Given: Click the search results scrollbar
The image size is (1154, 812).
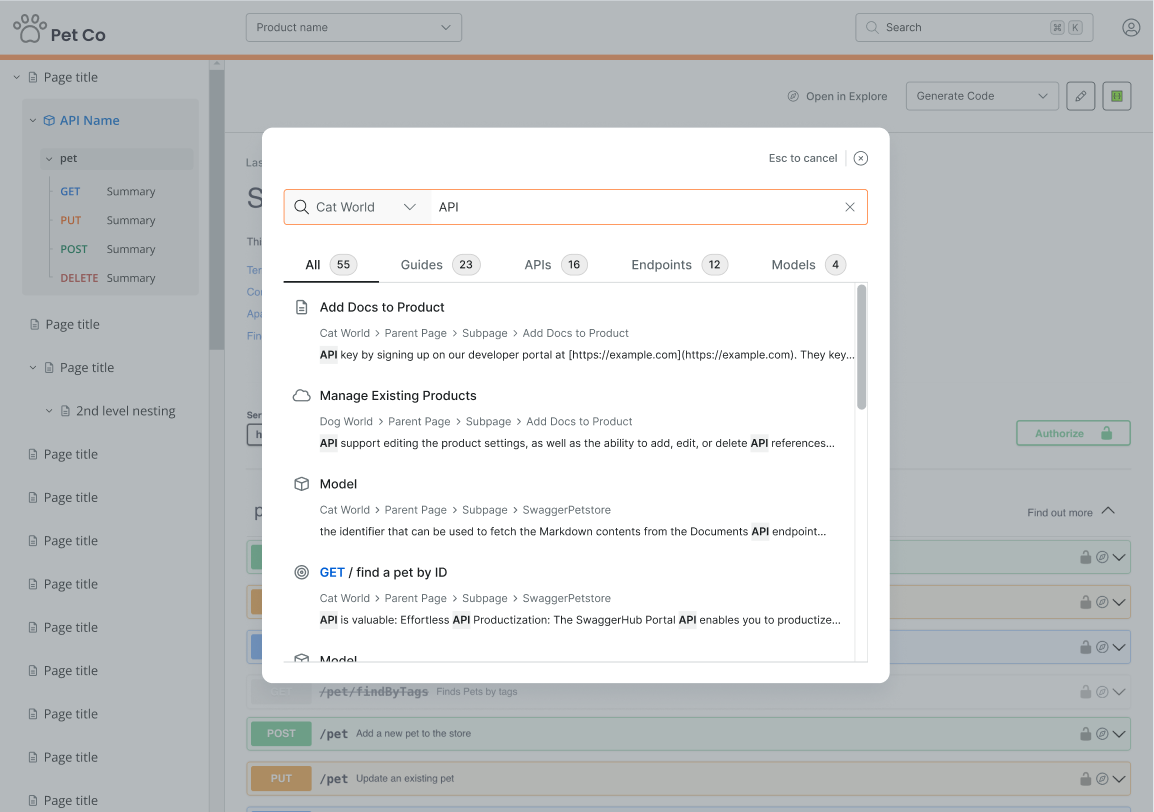Looking at the screenshot, I should tap(861, 348).
